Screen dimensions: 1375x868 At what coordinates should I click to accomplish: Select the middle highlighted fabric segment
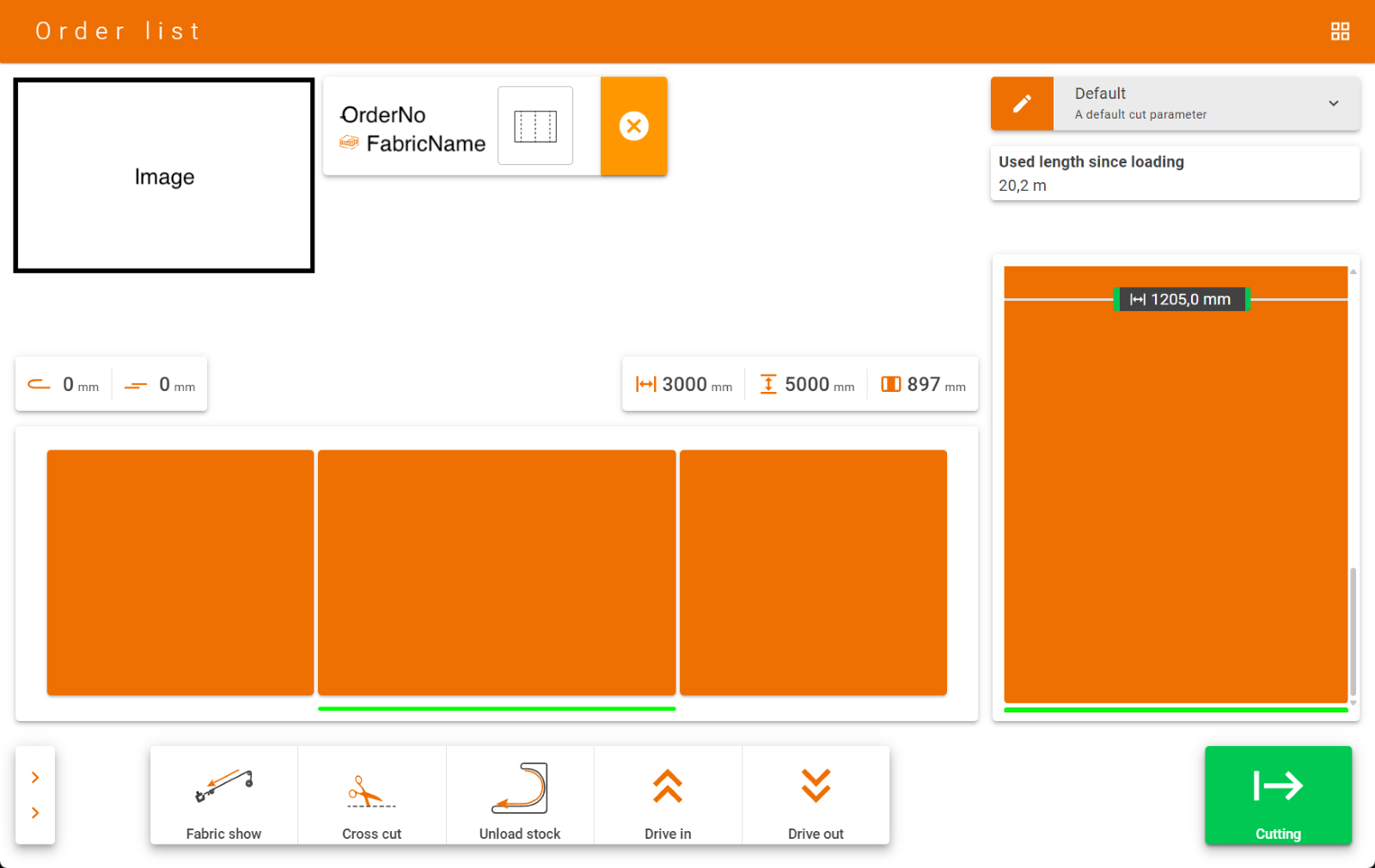[x=497, y=572]
